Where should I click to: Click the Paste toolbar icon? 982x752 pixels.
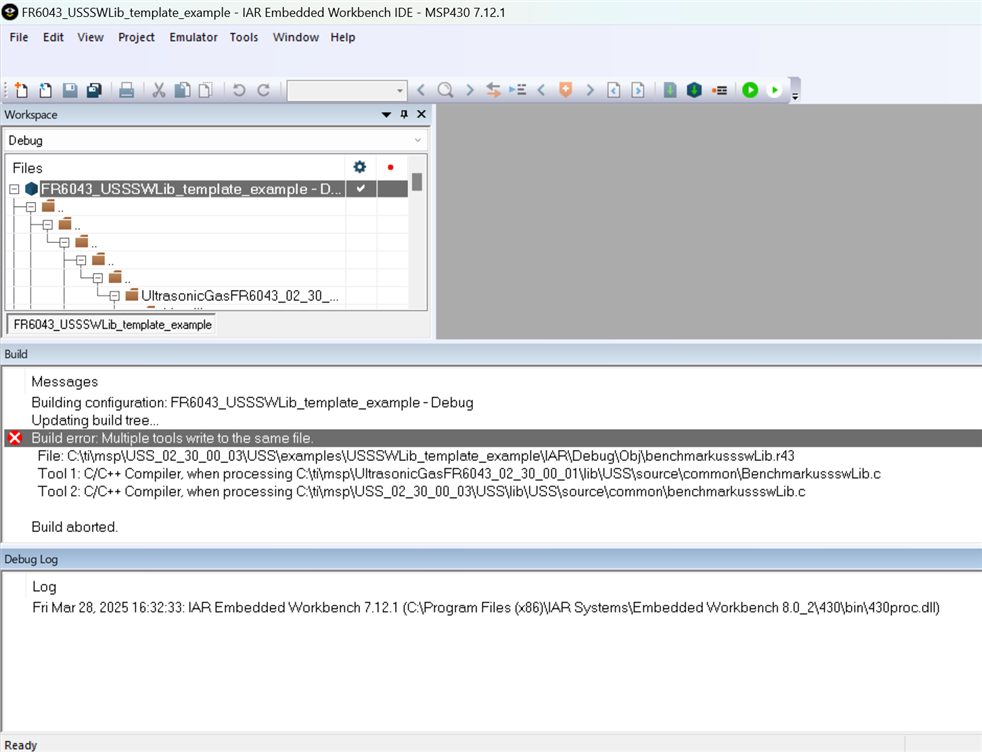(205, 90)
